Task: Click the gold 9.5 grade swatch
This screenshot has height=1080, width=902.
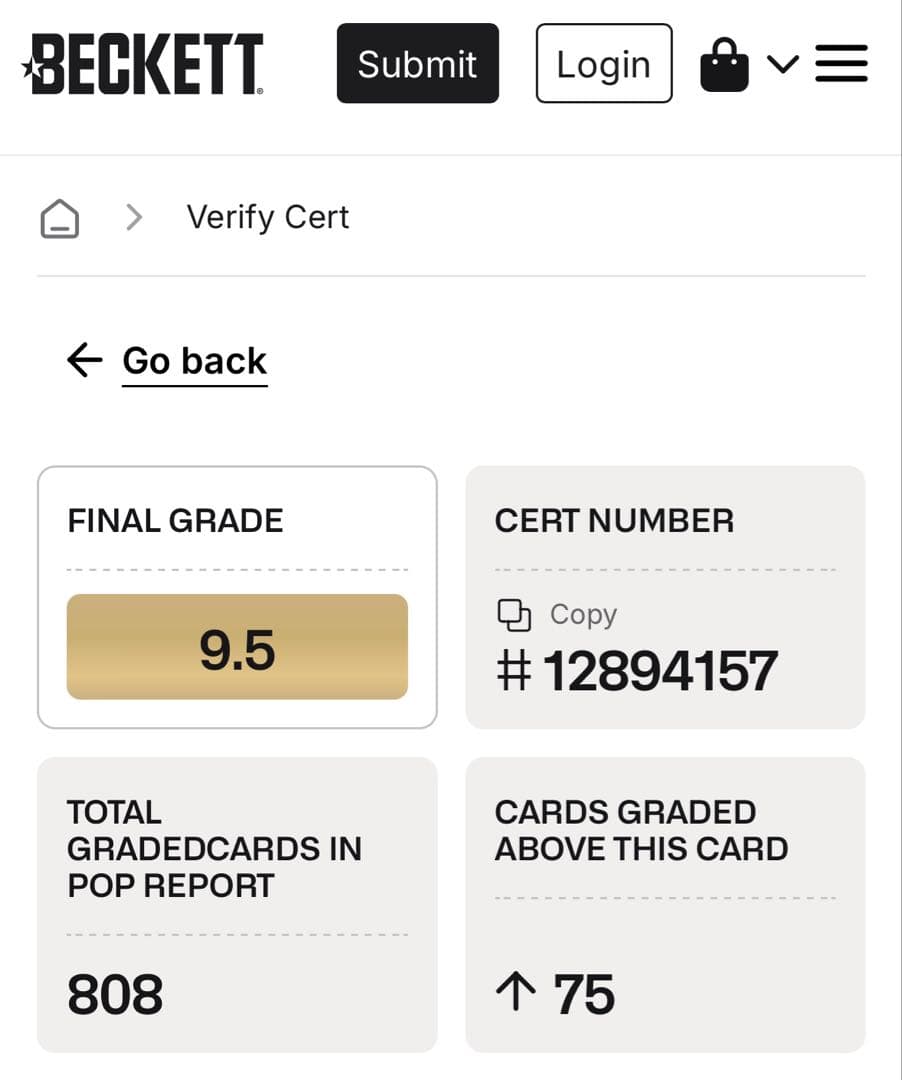Action: pyautogui.click(x=237, y=647)
